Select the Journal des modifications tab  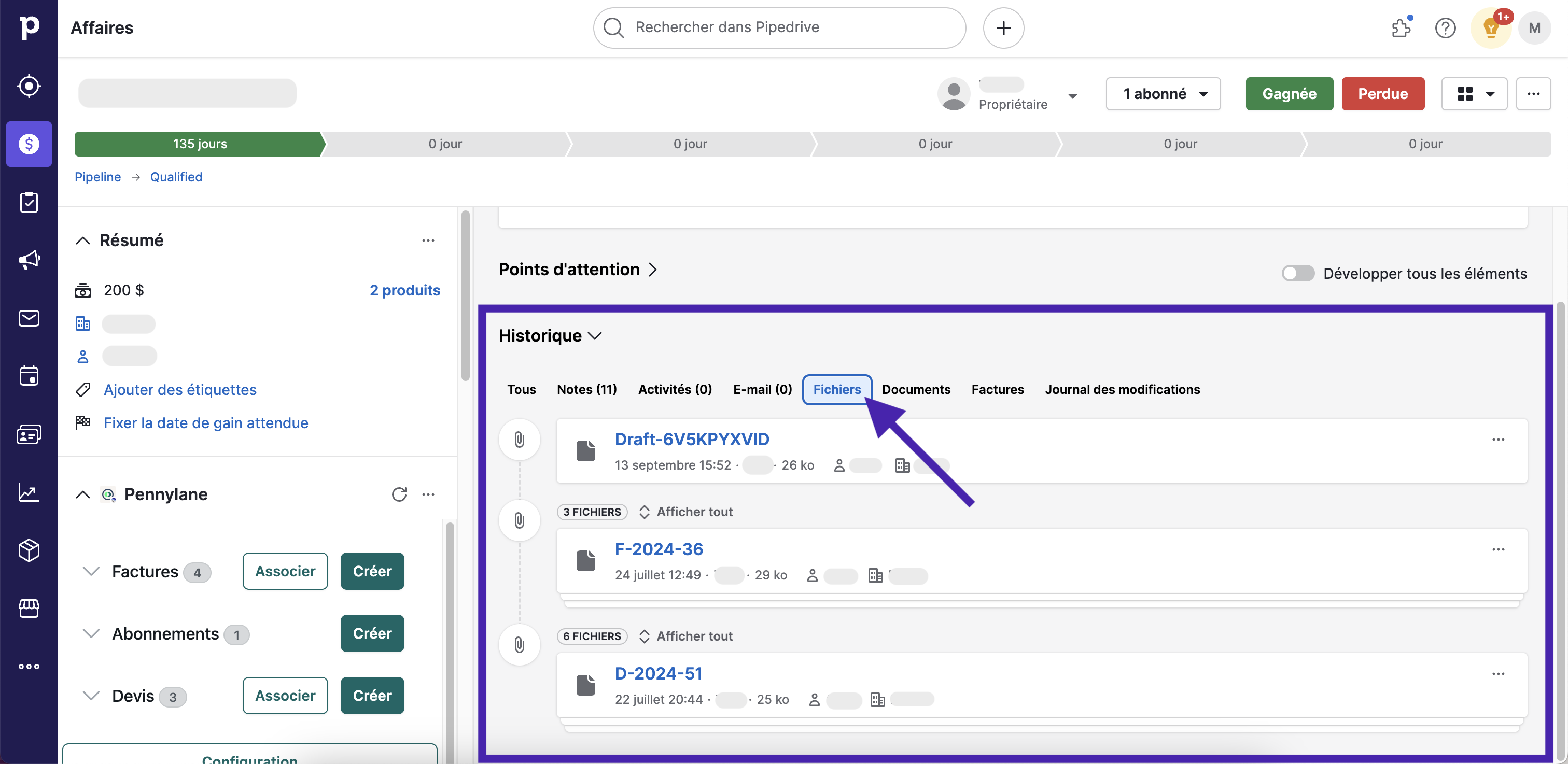[1122, 389]
